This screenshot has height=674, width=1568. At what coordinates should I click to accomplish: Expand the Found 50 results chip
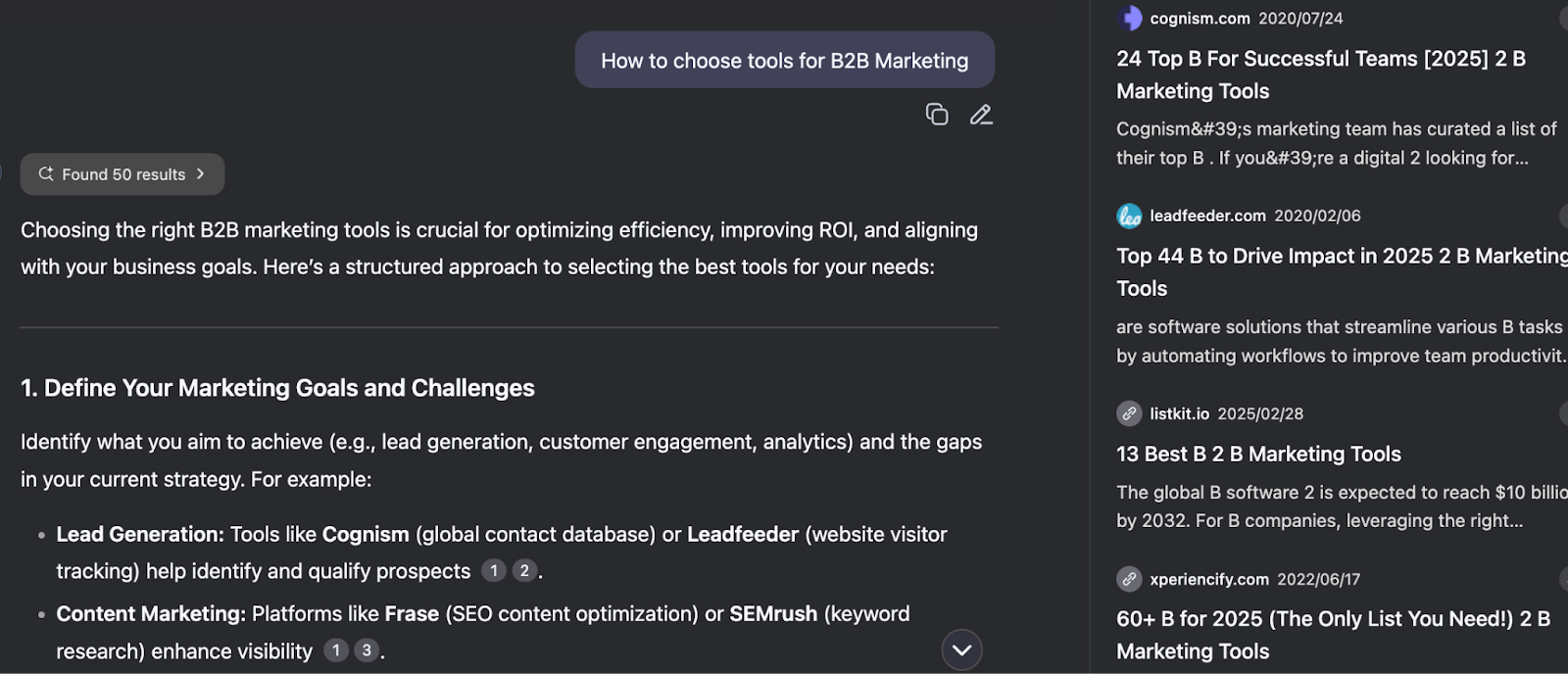tap(122, 174)
